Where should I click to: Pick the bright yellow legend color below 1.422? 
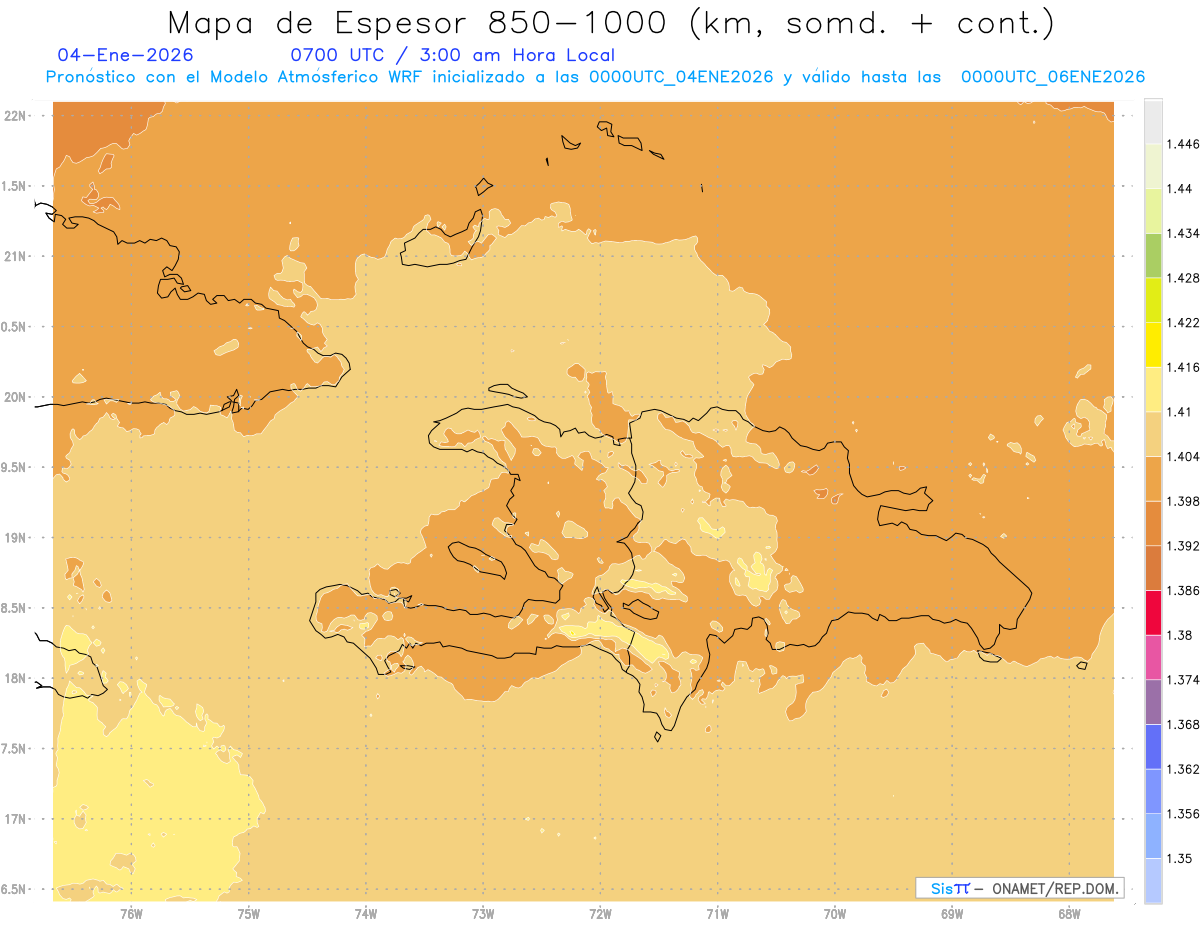tap(1153, 344)
